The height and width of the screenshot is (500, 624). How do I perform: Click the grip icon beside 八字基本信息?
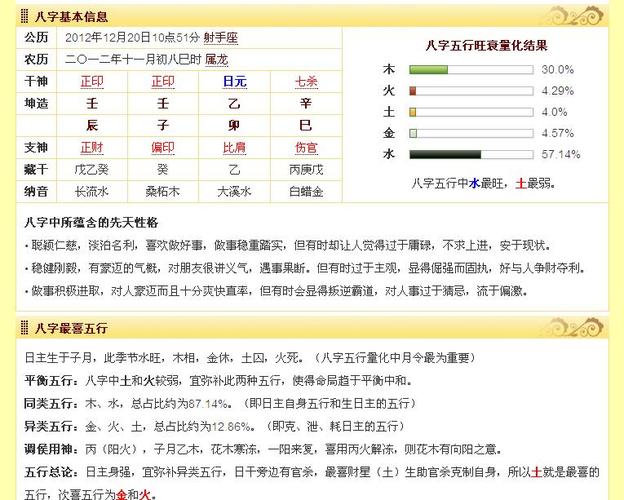25,16
